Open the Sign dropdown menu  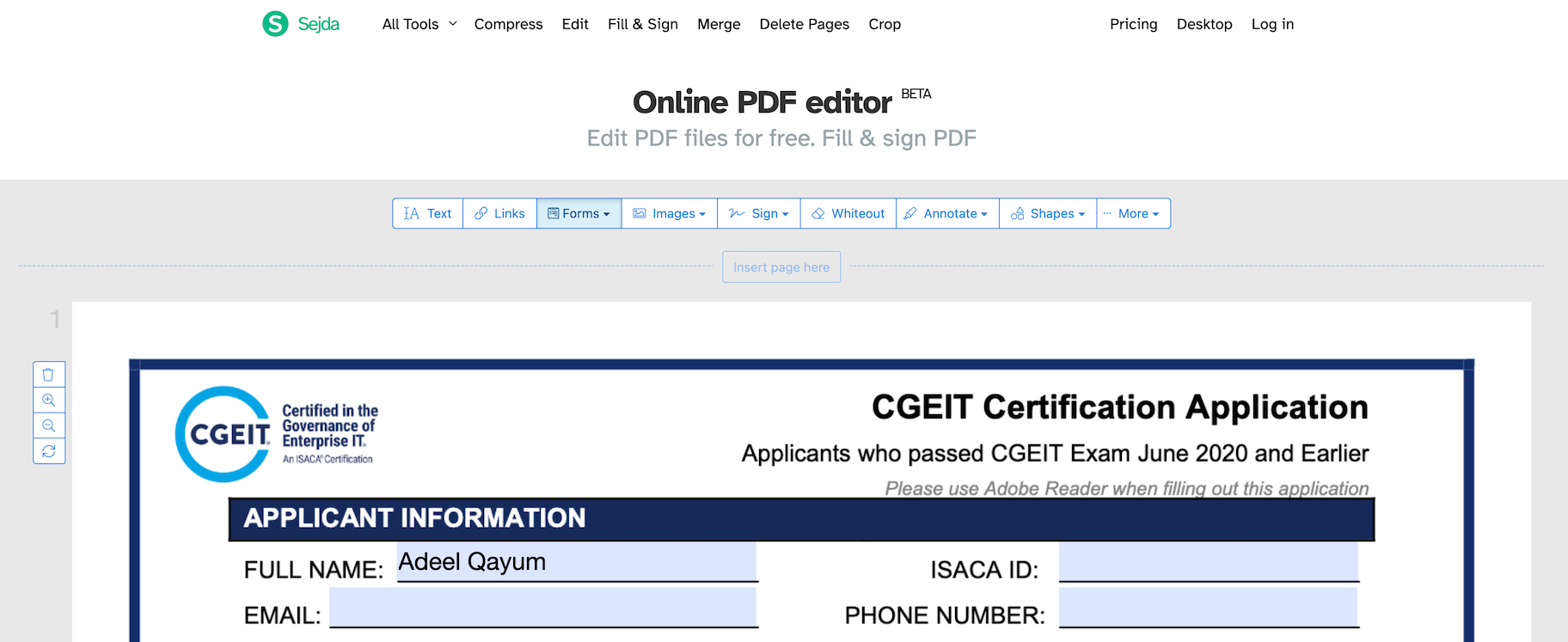[759, 213]
